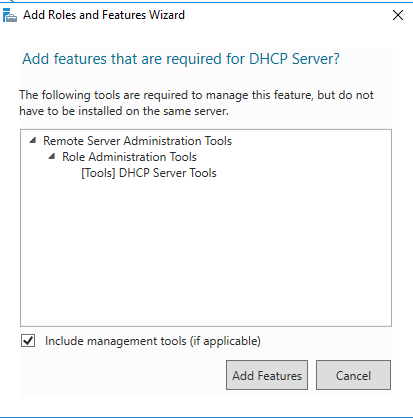Image resolution: width=413 pixels, height=418 pixels.
Task: Select the Role Administration Tools tree item
Action: point(129,157)
